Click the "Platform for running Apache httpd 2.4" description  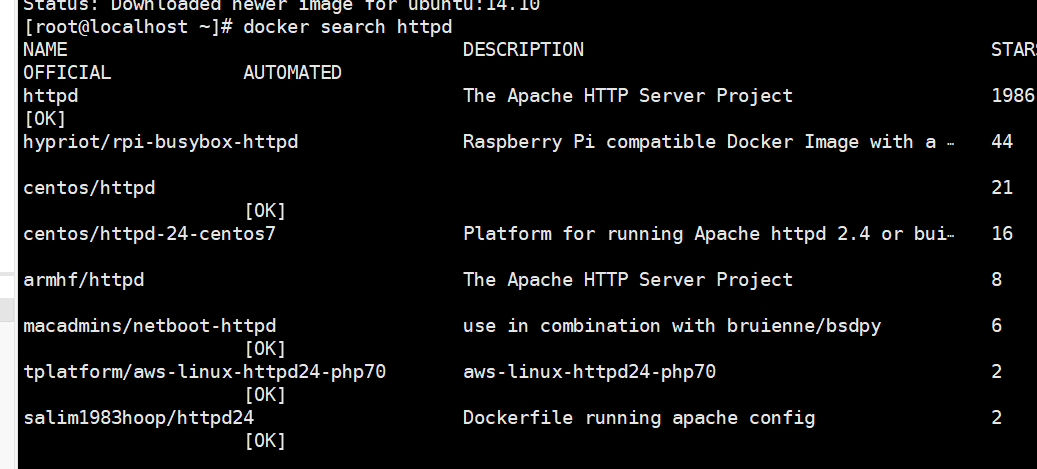pos(708,234)
